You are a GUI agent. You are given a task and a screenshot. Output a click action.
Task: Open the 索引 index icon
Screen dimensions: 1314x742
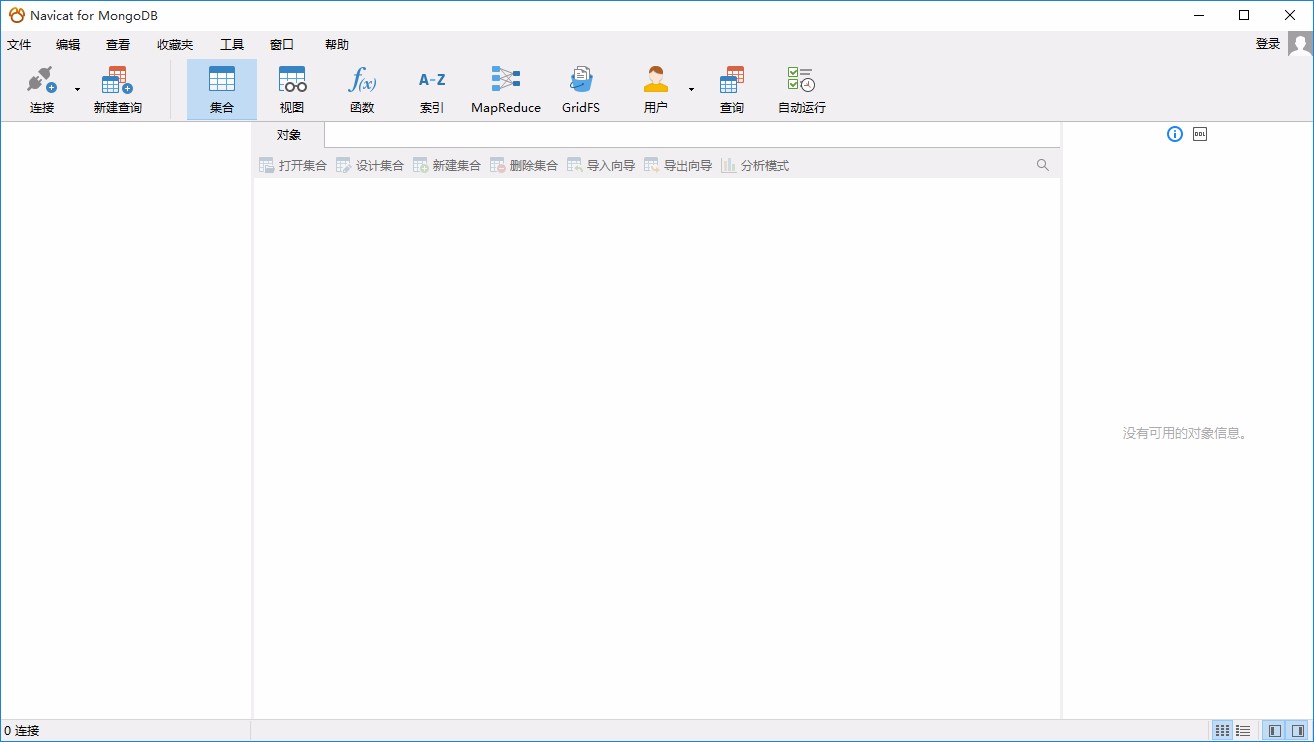[x=432, y=90]
